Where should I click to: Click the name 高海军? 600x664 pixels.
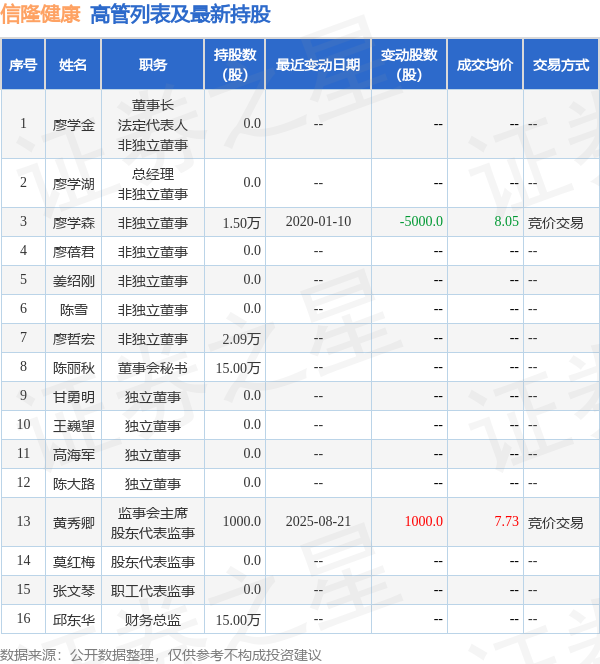coord(73,455)
